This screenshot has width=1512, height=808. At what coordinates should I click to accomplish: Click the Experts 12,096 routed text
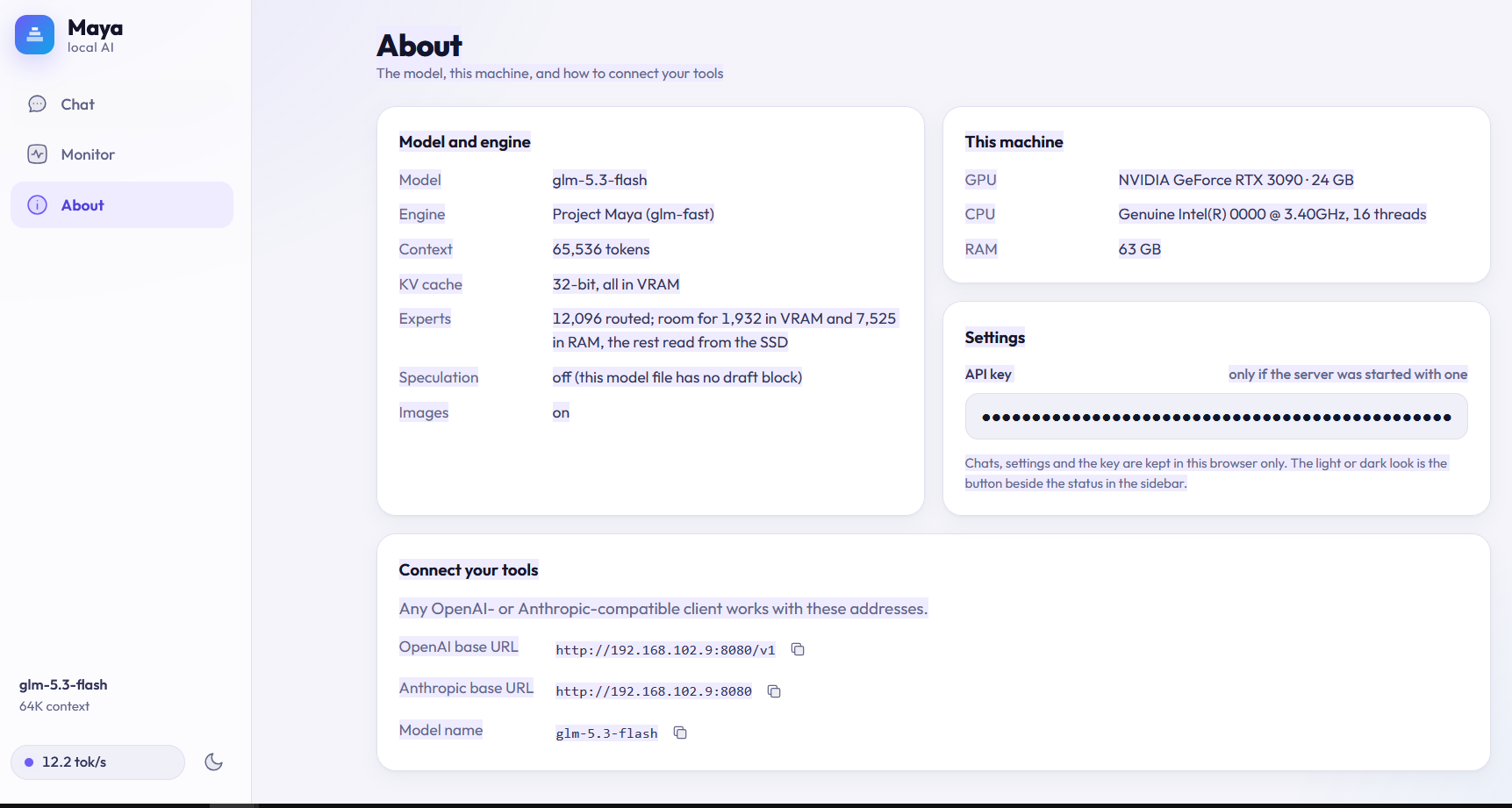[x=724, y=331]
